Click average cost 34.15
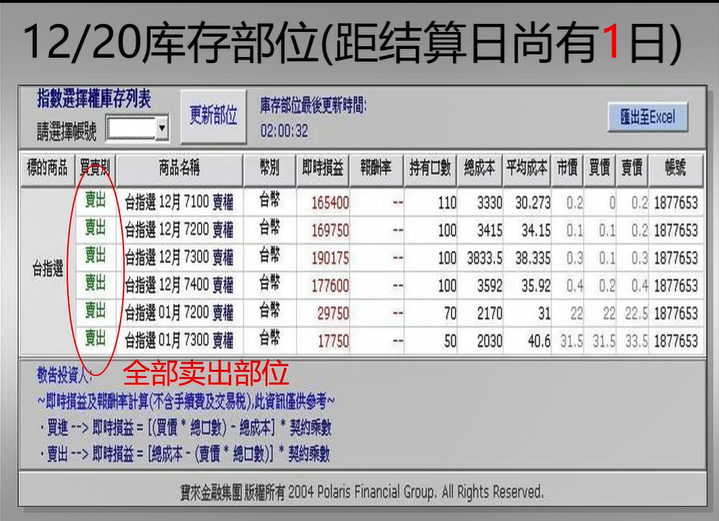719x521 pixels. coord(536,230)
